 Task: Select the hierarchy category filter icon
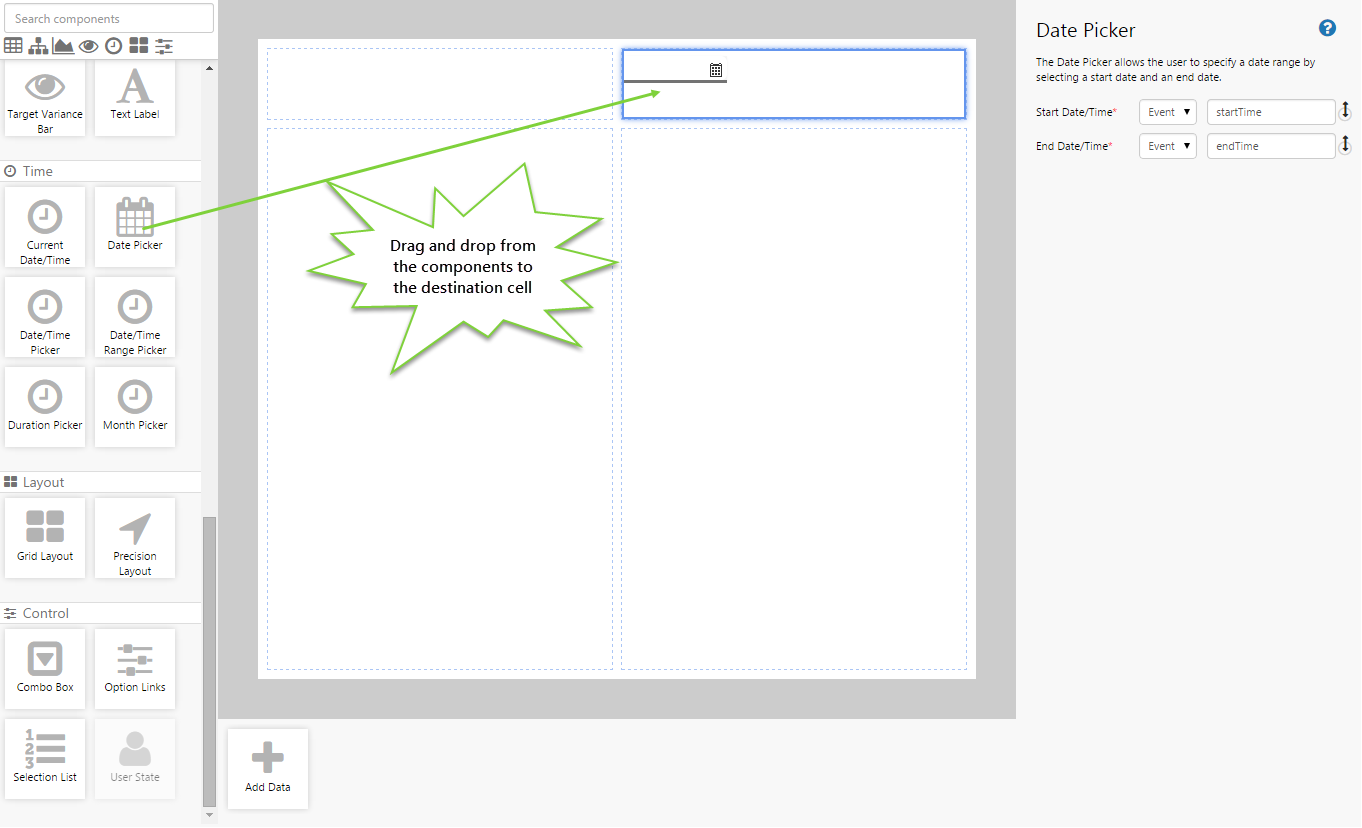click(39, 46)
